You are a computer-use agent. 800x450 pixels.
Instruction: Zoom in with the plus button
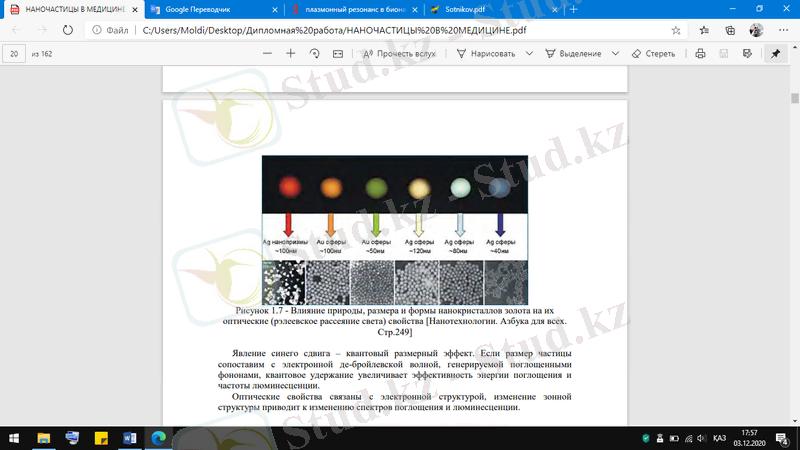tap(290, 54)
